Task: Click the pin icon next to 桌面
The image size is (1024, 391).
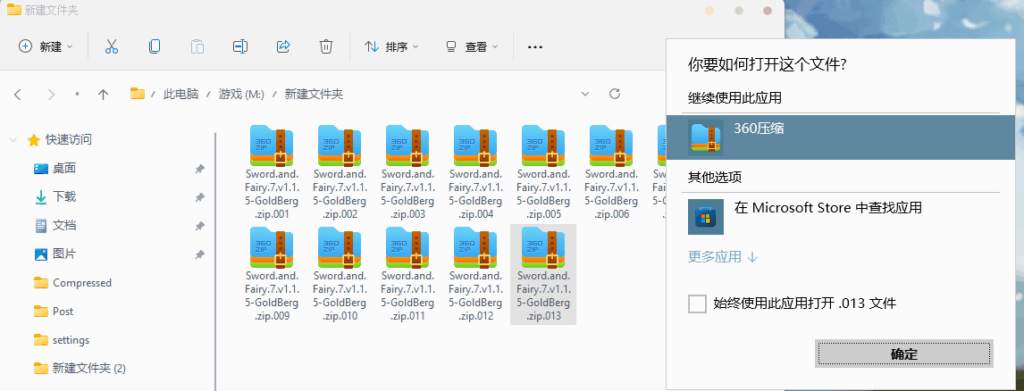Action: pos(199,169)
